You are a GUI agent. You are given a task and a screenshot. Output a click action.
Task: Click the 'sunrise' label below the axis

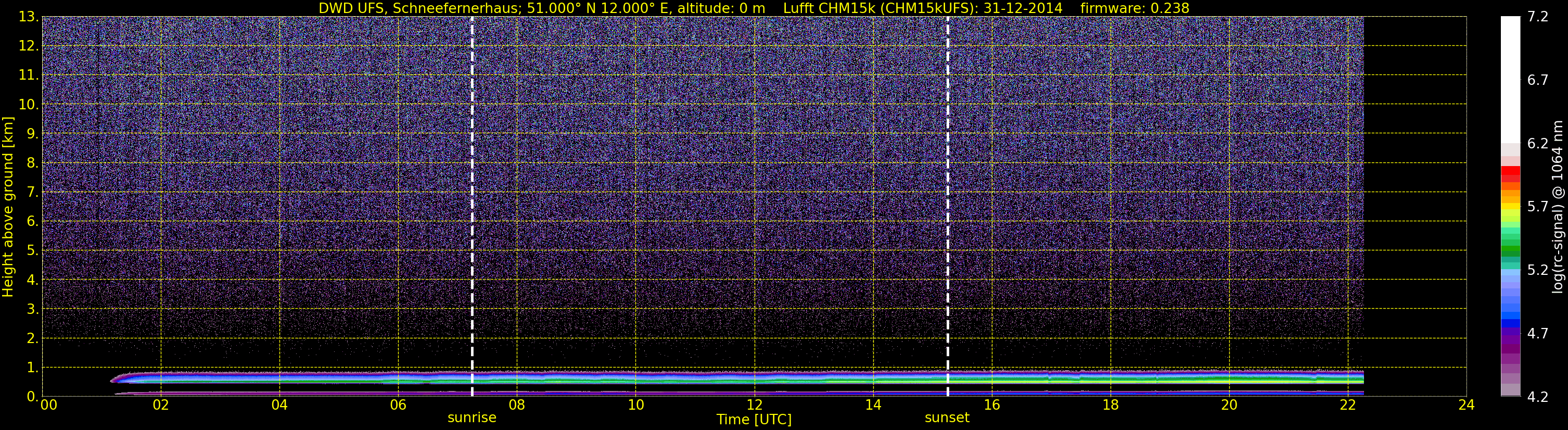[x=471, y=418]
